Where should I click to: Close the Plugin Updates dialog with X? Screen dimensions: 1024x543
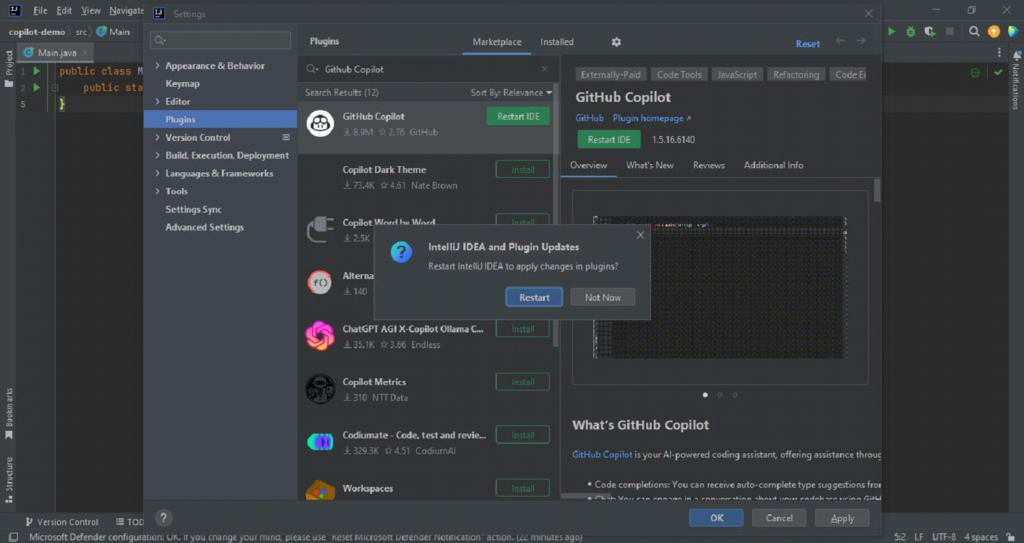(640, 235)
